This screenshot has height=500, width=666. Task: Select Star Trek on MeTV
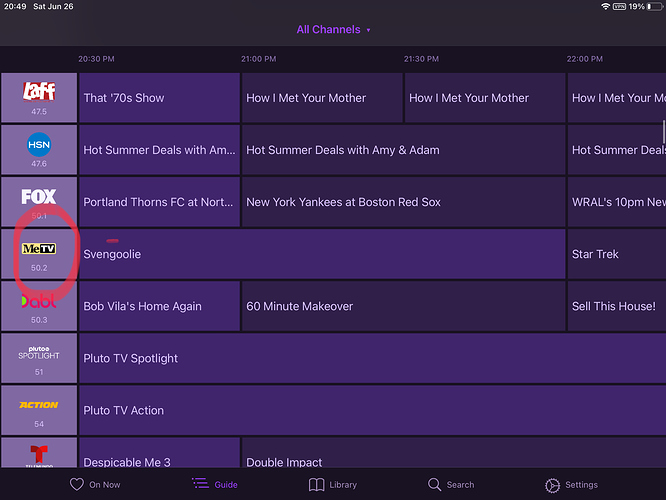615,254
